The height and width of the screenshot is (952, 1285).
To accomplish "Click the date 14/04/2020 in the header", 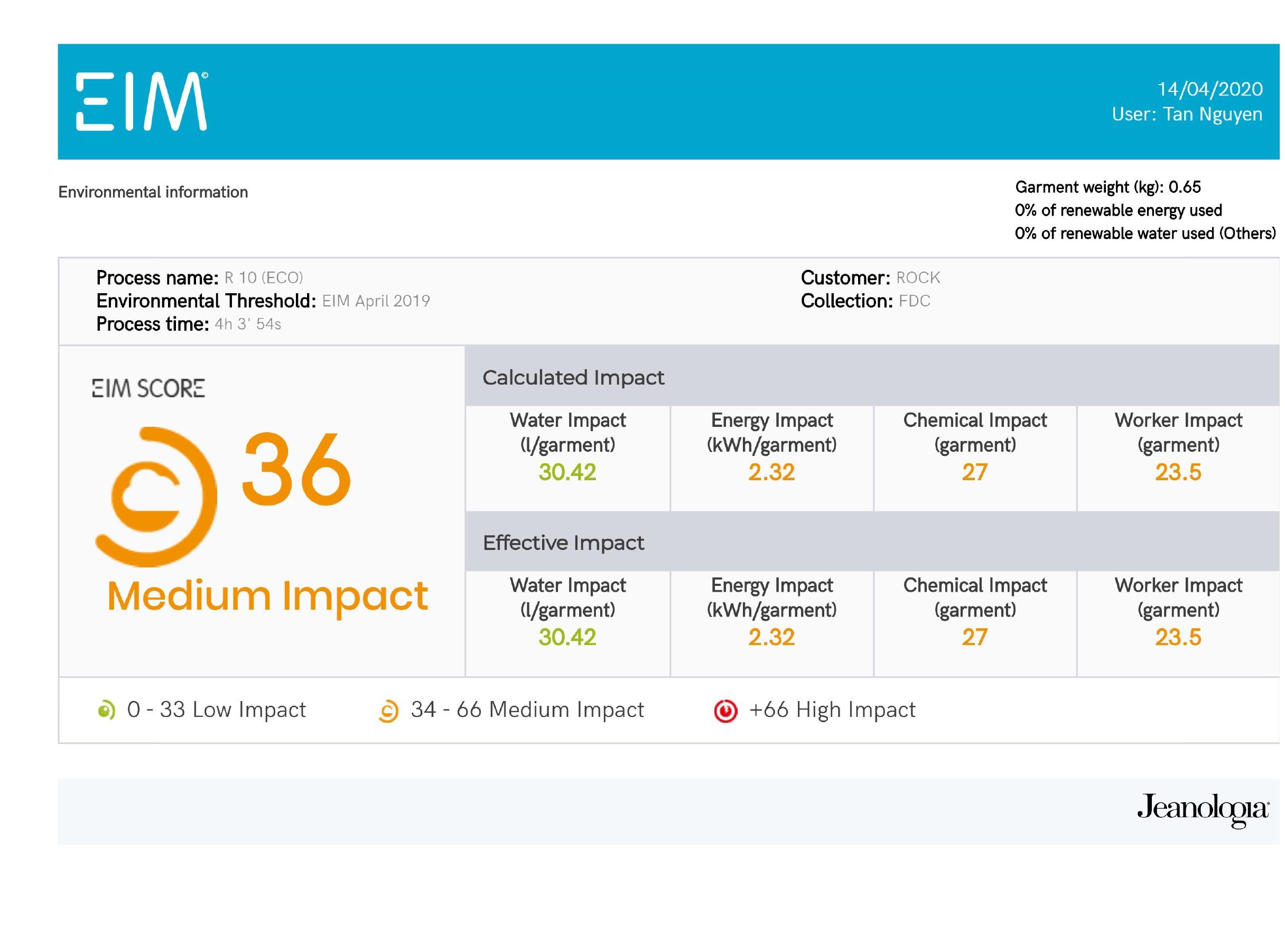I will pos(1210,89).
